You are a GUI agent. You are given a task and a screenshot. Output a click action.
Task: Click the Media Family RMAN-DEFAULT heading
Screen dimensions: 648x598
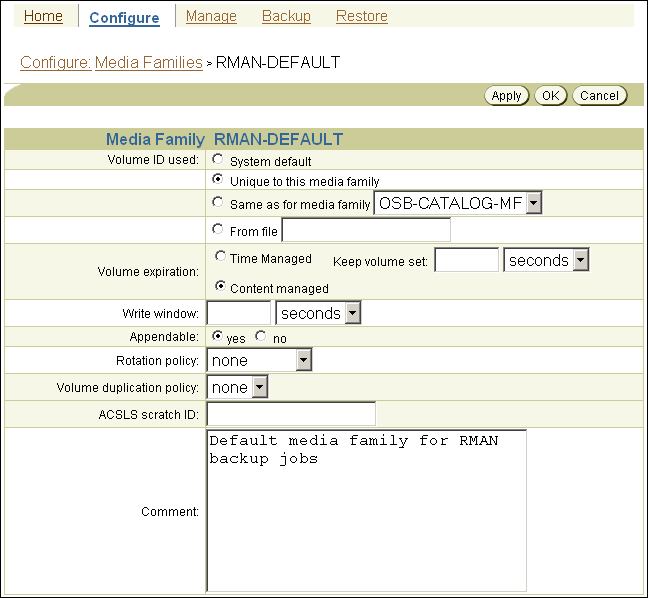[224, 139]
